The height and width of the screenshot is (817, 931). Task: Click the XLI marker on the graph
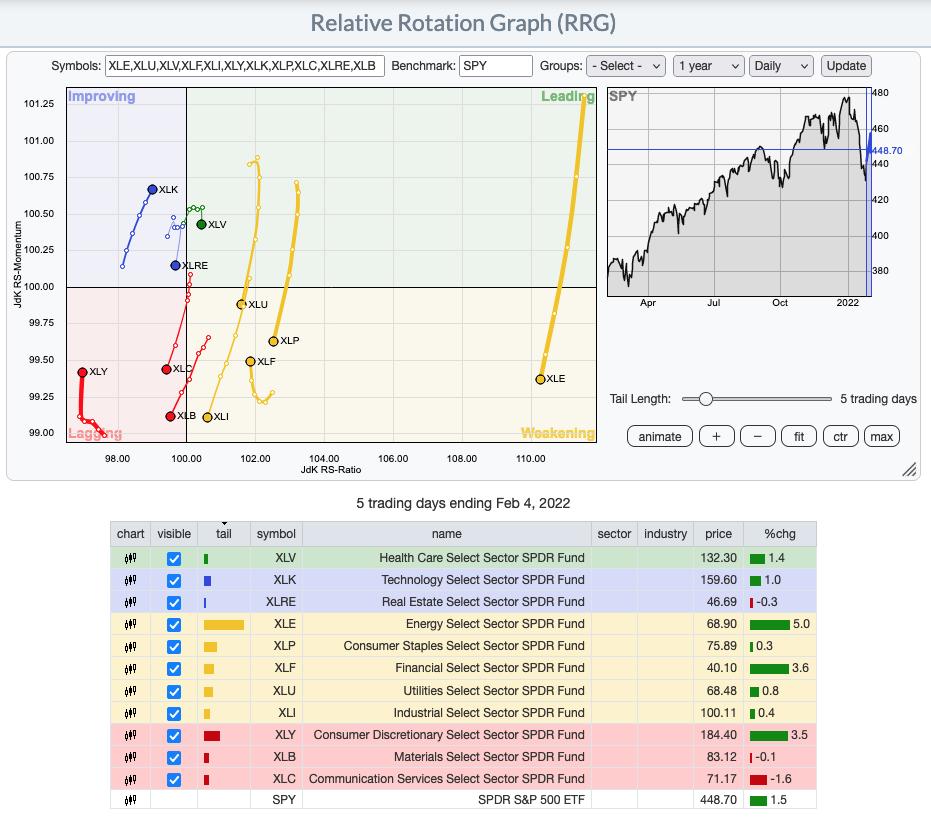click(x=207, y=417)
